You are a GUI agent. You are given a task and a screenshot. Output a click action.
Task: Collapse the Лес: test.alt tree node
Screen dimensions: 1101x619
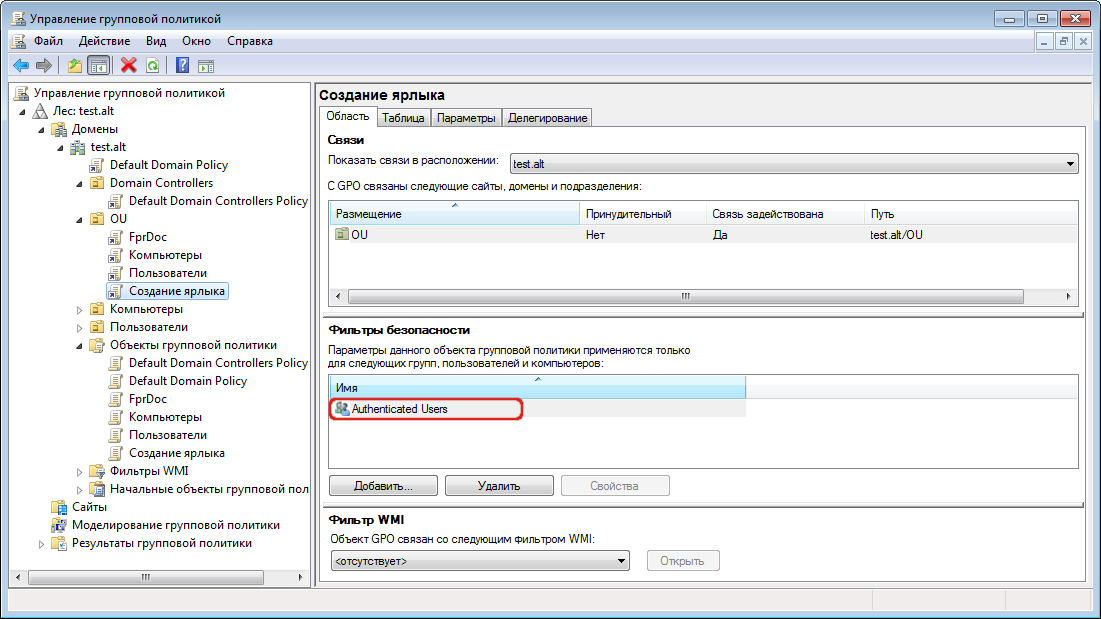point(22,112)
